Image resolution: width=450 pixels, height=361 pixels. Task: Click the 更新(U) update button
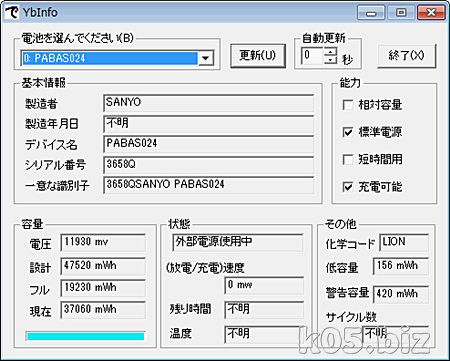[258, 55]
